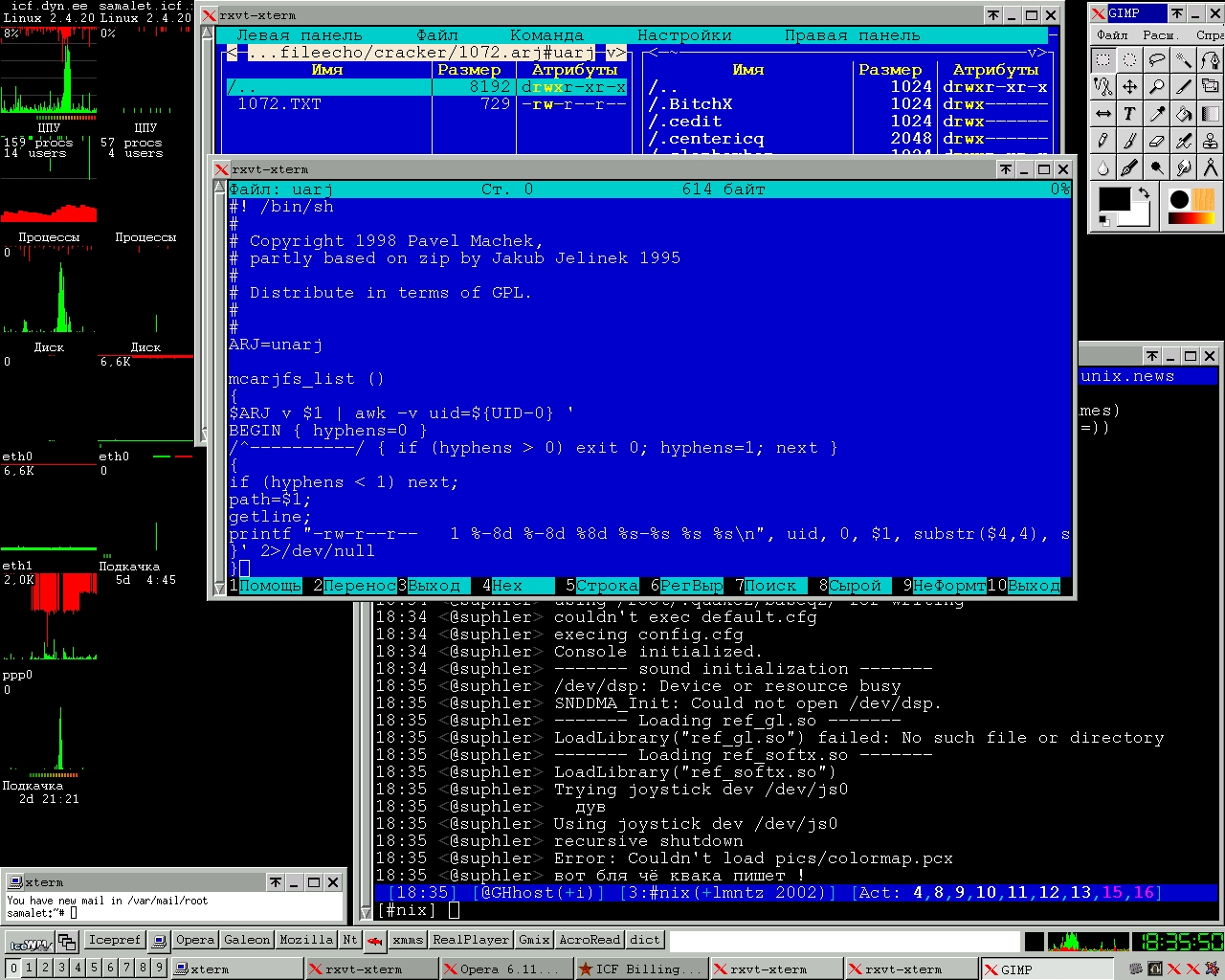This screenshot has width=1225, height=980.
Task: Choose the Free Select lasso tool
Action: [1157, 59]
